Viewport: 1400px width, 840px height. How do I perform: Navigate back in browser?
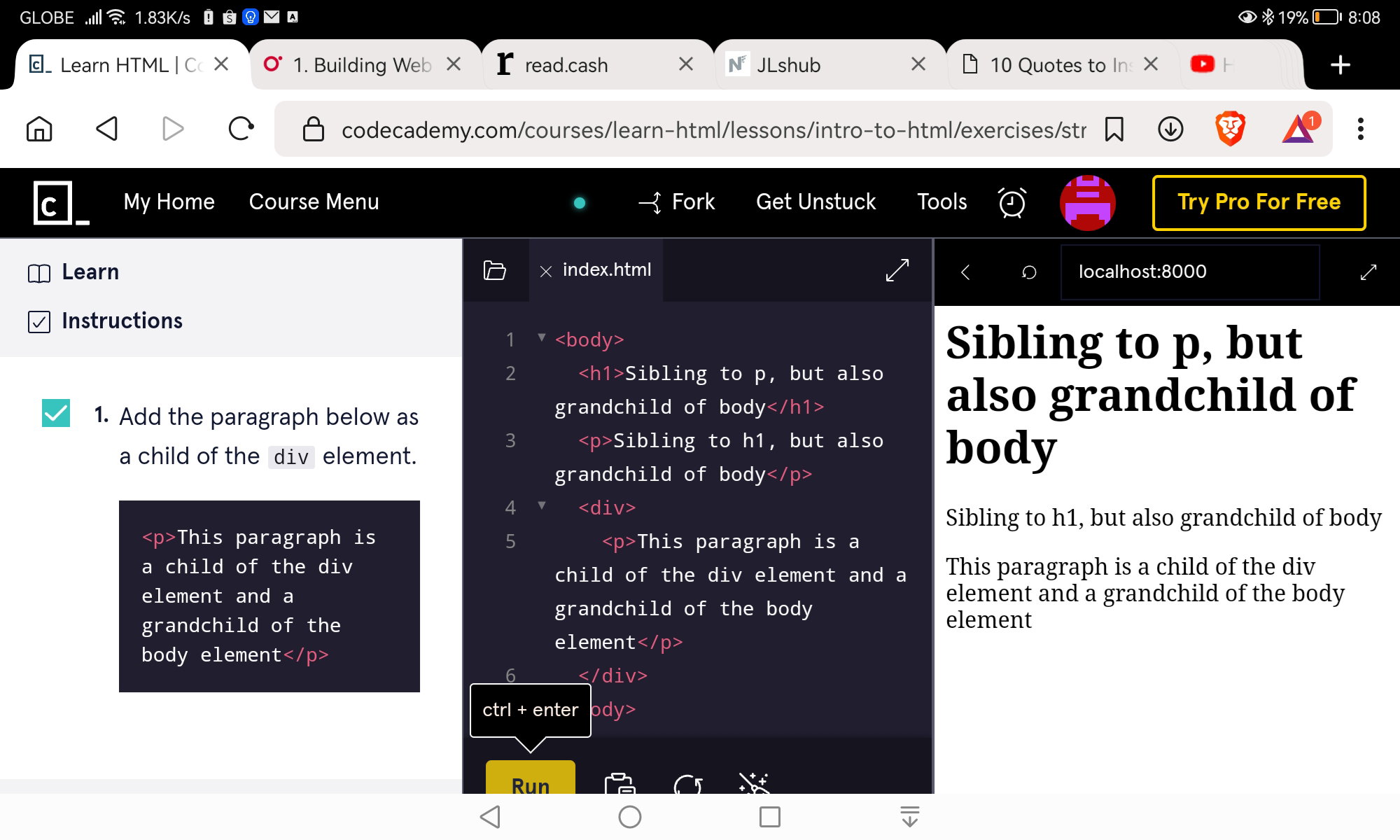click(106, 129)
